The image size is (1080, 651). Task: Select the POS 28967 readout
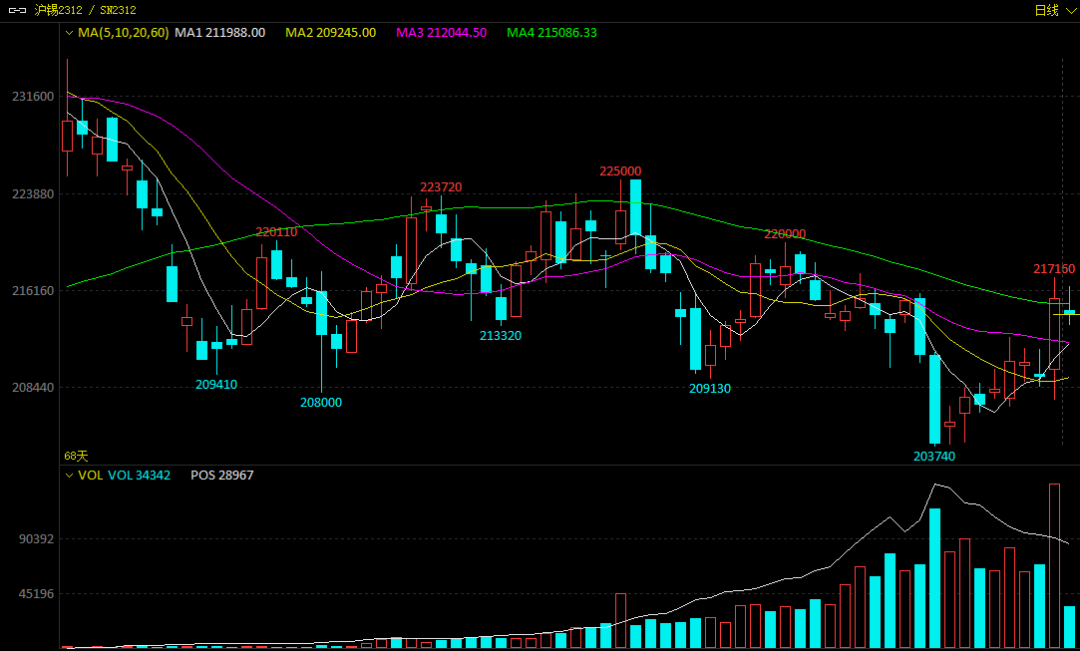point(222,475)
